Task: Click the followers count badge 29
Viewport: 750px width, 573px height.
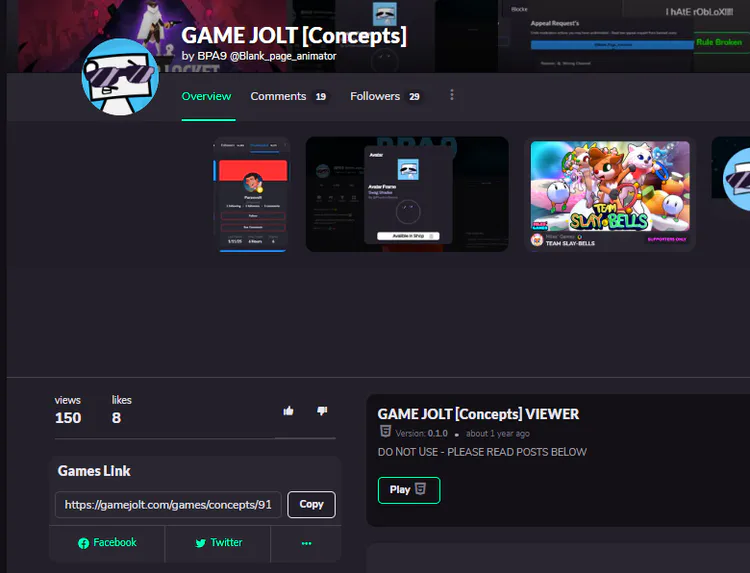Action: tap(414, 97)
